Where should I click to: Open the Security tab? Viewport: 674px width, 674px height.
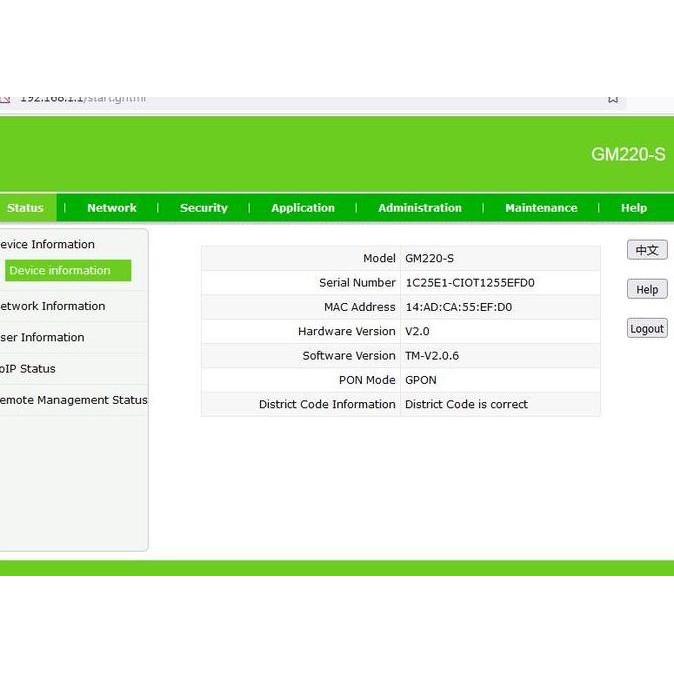(x=204, y=208)
